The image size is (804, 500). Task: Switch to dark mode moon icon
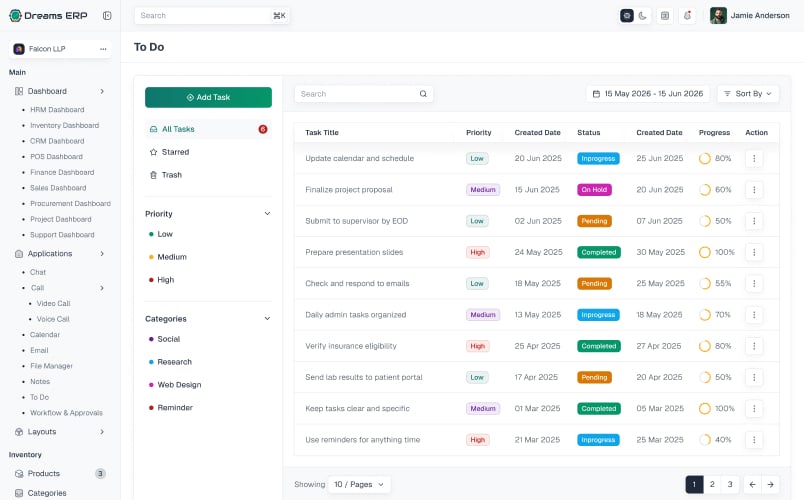coord(642,16)
